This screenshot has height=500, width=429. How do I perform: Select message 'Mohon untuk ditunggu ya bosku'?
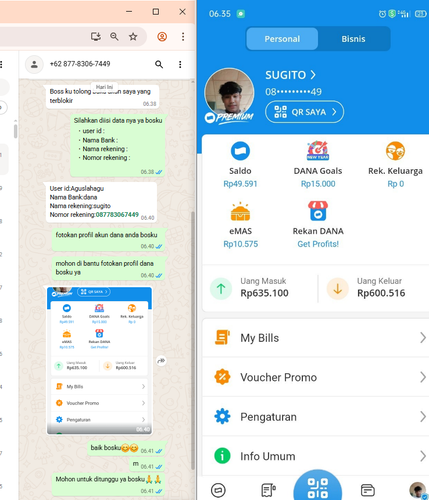tap(109, 484)
